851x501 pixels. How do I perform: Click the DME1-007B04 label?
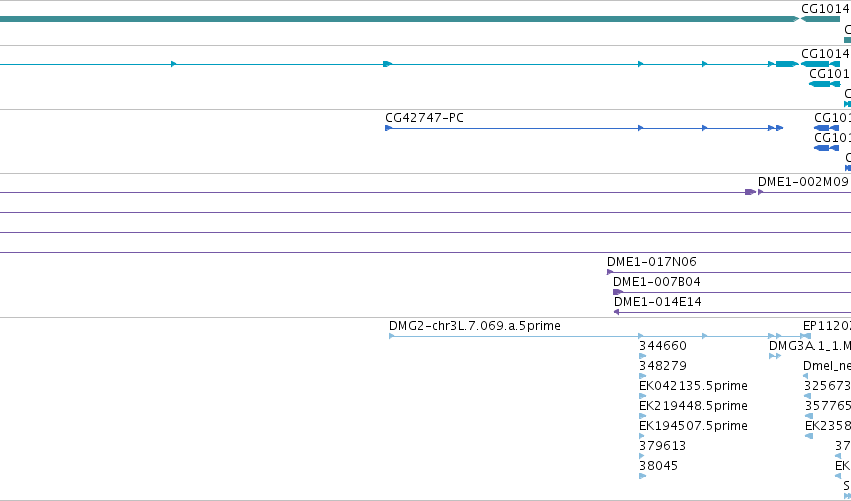pos(657,282)
